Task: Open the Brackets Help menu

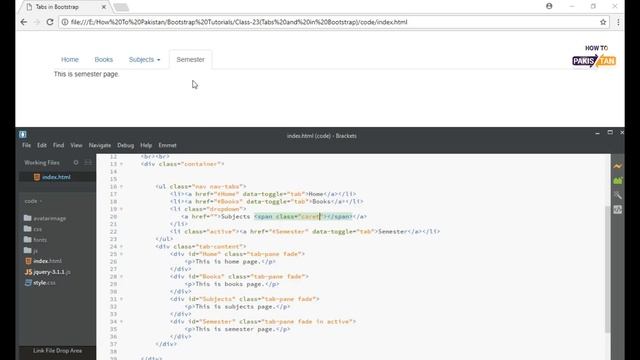Action: click(146, 145)
